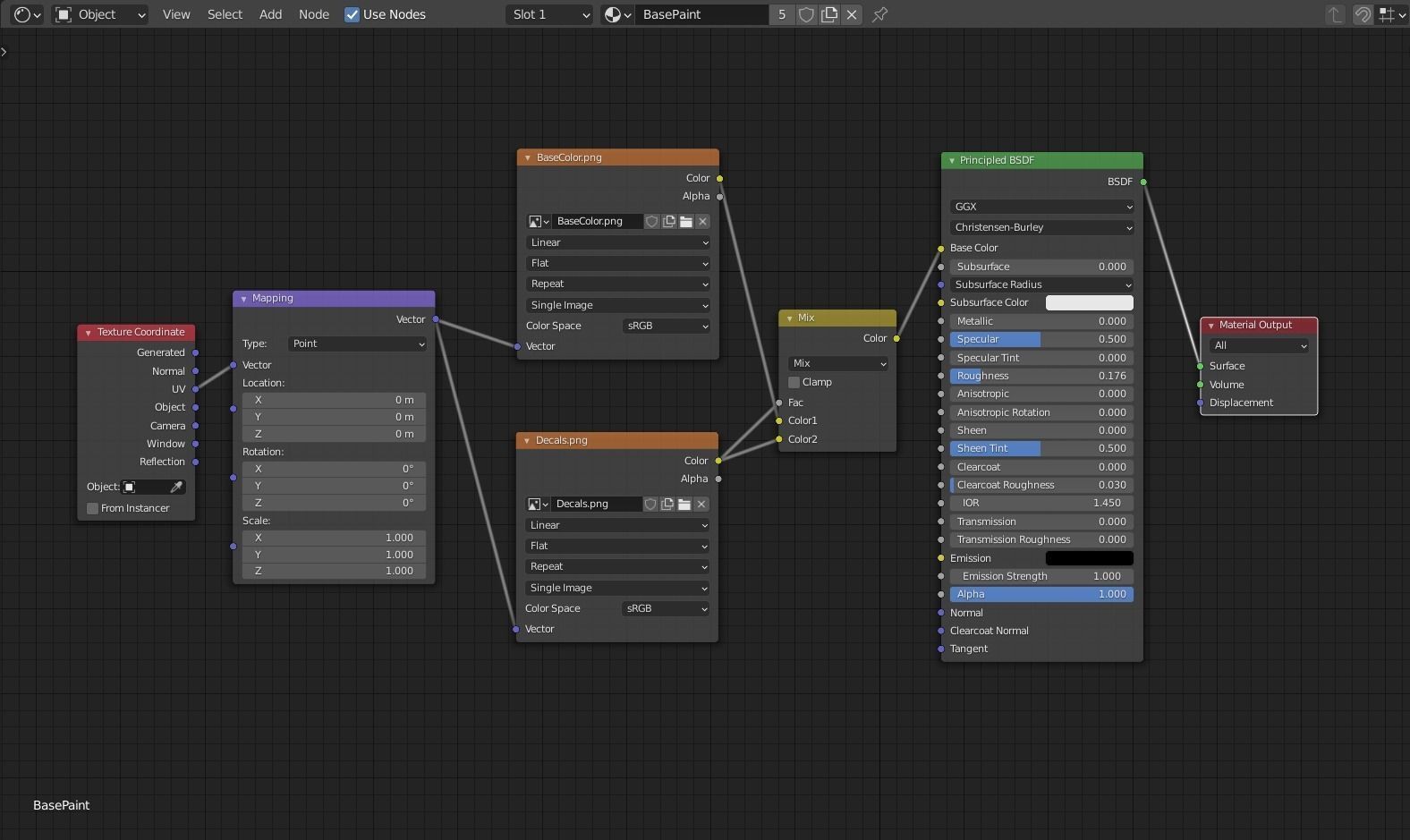1410x840 pixels.
Task: Open the Object shader type dropdown
Action: pyautogui.click(x=99, y=14)
